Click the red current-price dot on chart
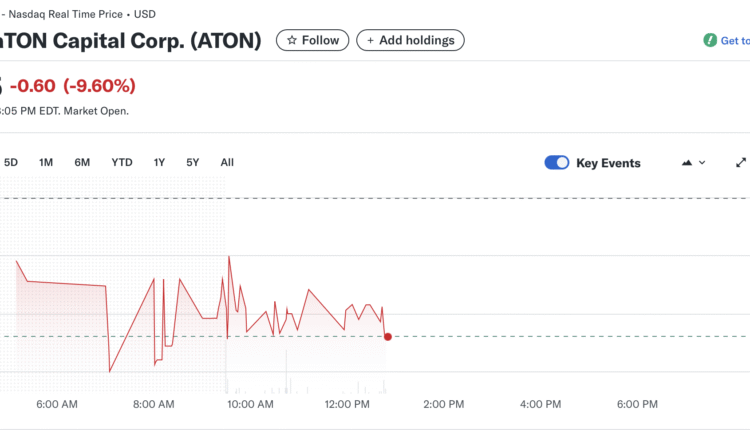 pos(387,336)
